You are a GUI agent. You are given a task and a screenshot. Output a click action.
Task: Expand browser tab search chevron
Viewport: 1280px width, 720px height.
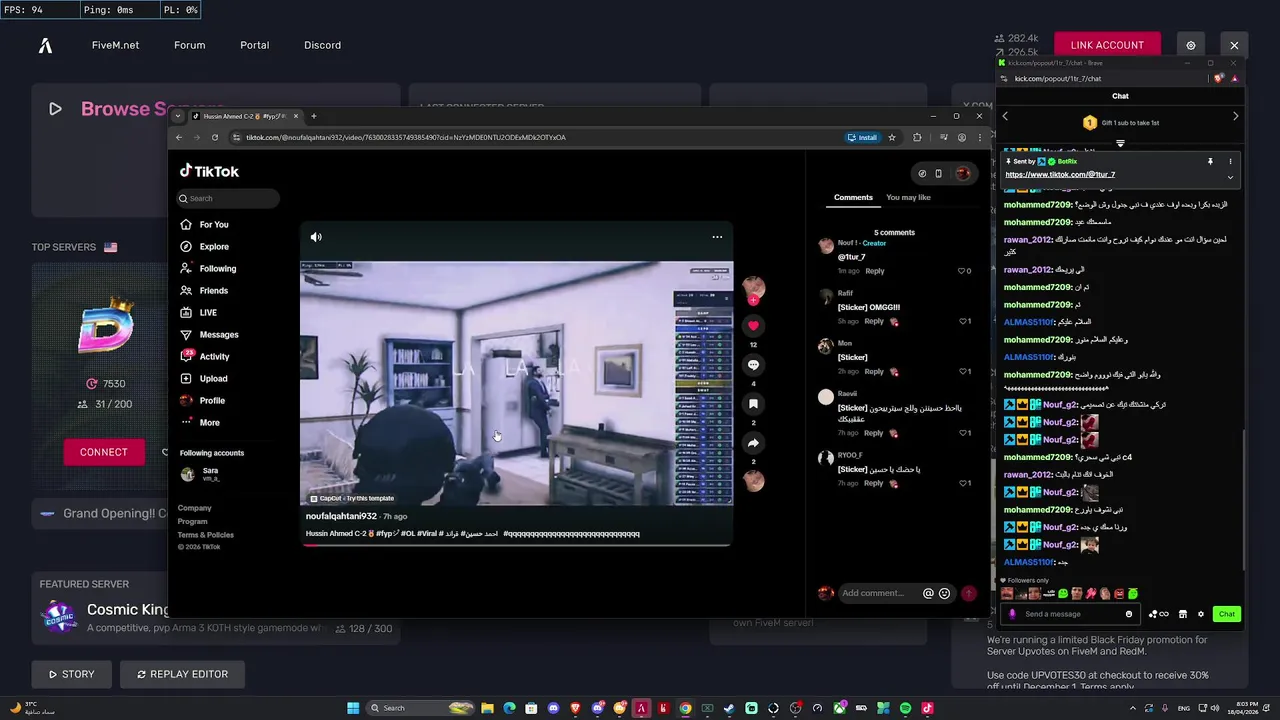(x=179, y=116)
